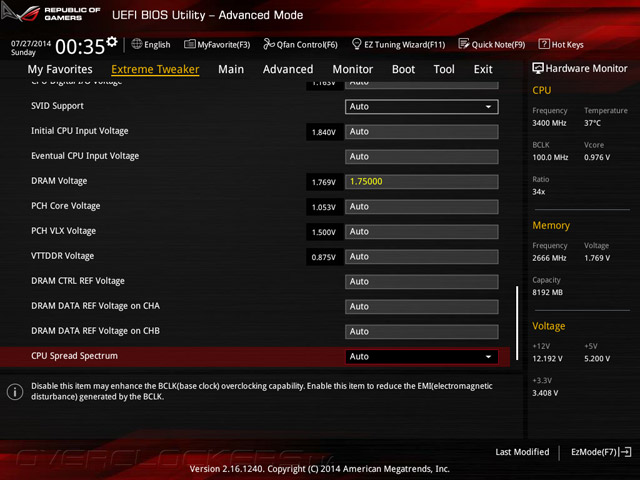The width and height of the screenshot is (640, 480).
Task: Click the 12.192 V reading
Action: (547, 358)
